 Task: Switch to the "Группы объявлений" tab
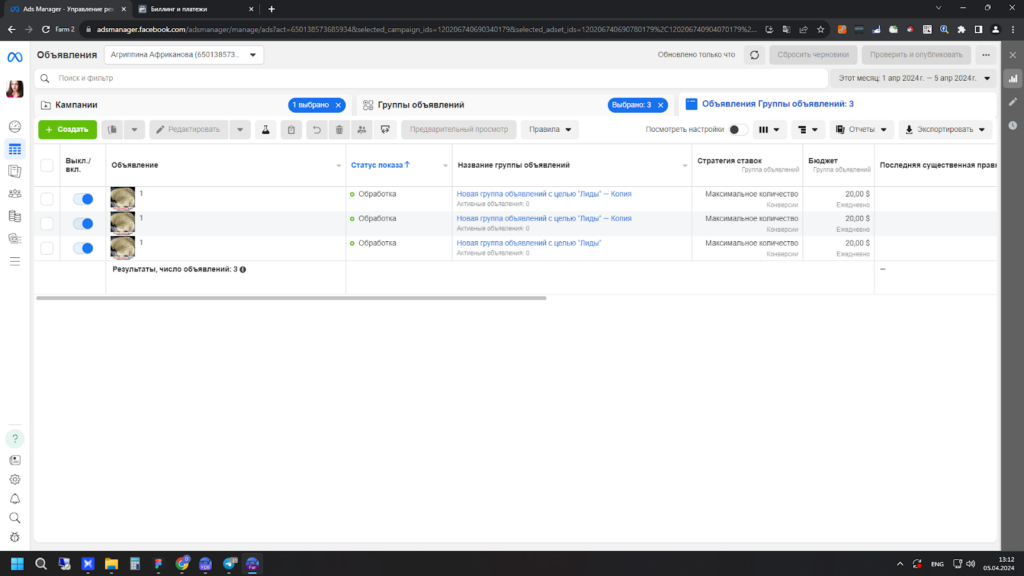421,104
